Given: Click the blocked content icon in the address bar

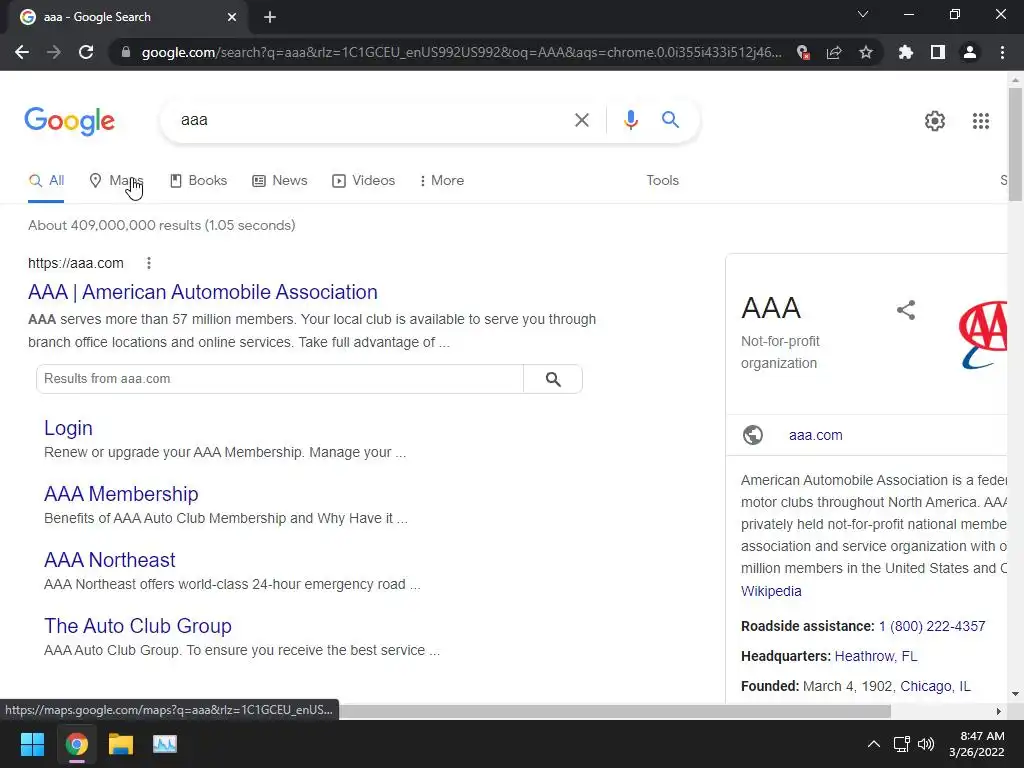Looking at the screenshot, I should coord(803,52).
